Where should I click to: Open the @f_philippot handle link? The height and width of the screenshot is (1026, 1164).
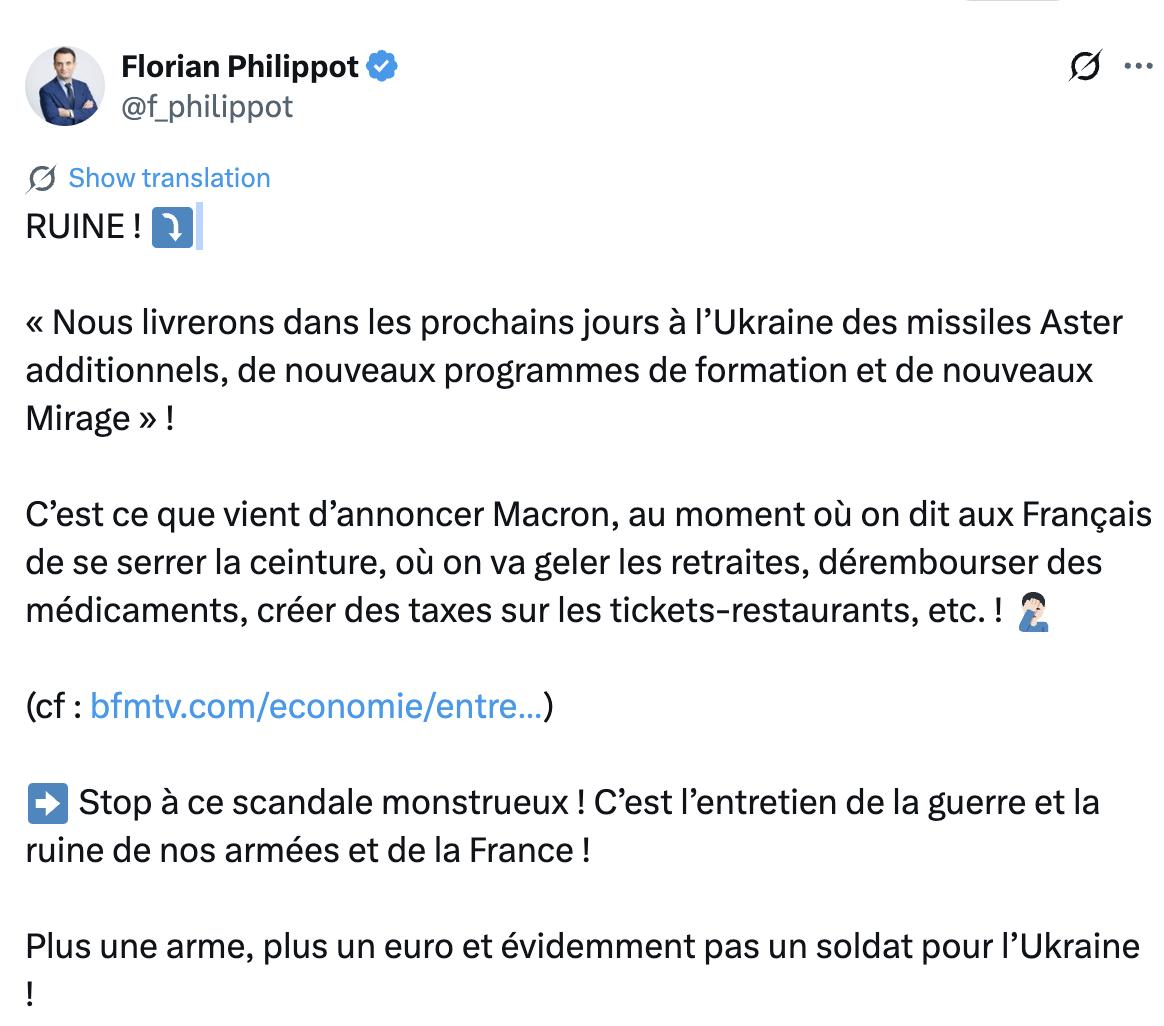click(207, 106)
